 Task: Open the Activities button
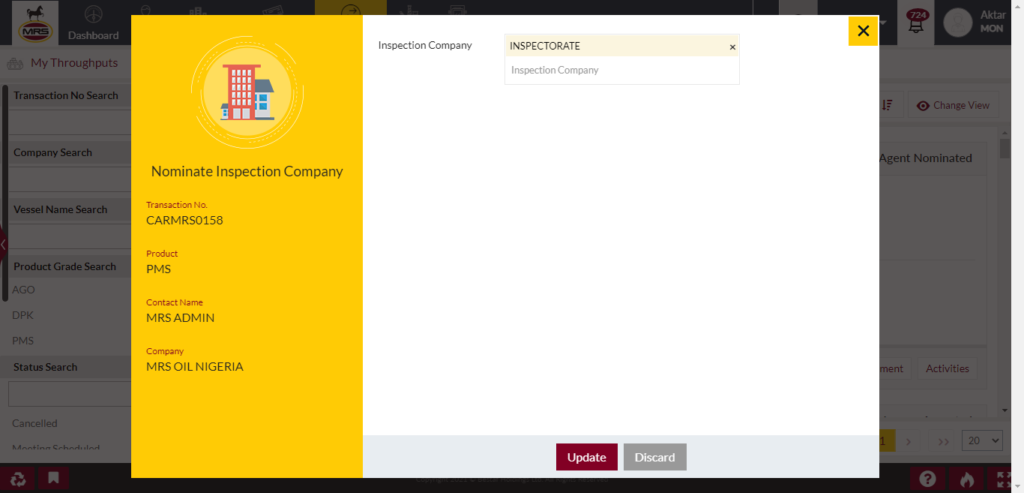[948, 368]
